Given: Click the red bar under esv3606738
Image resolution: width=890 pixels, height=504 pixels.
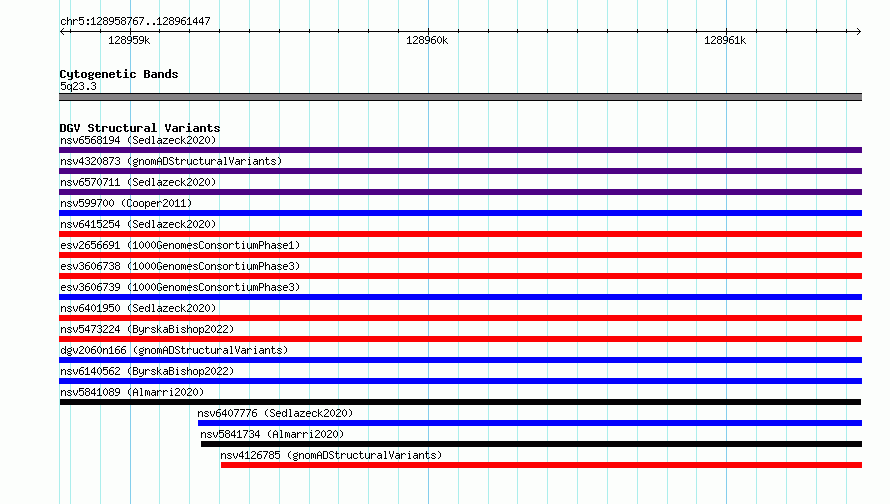Looking at the screenshot, I should pyautogui.click(x=460, y=276).
